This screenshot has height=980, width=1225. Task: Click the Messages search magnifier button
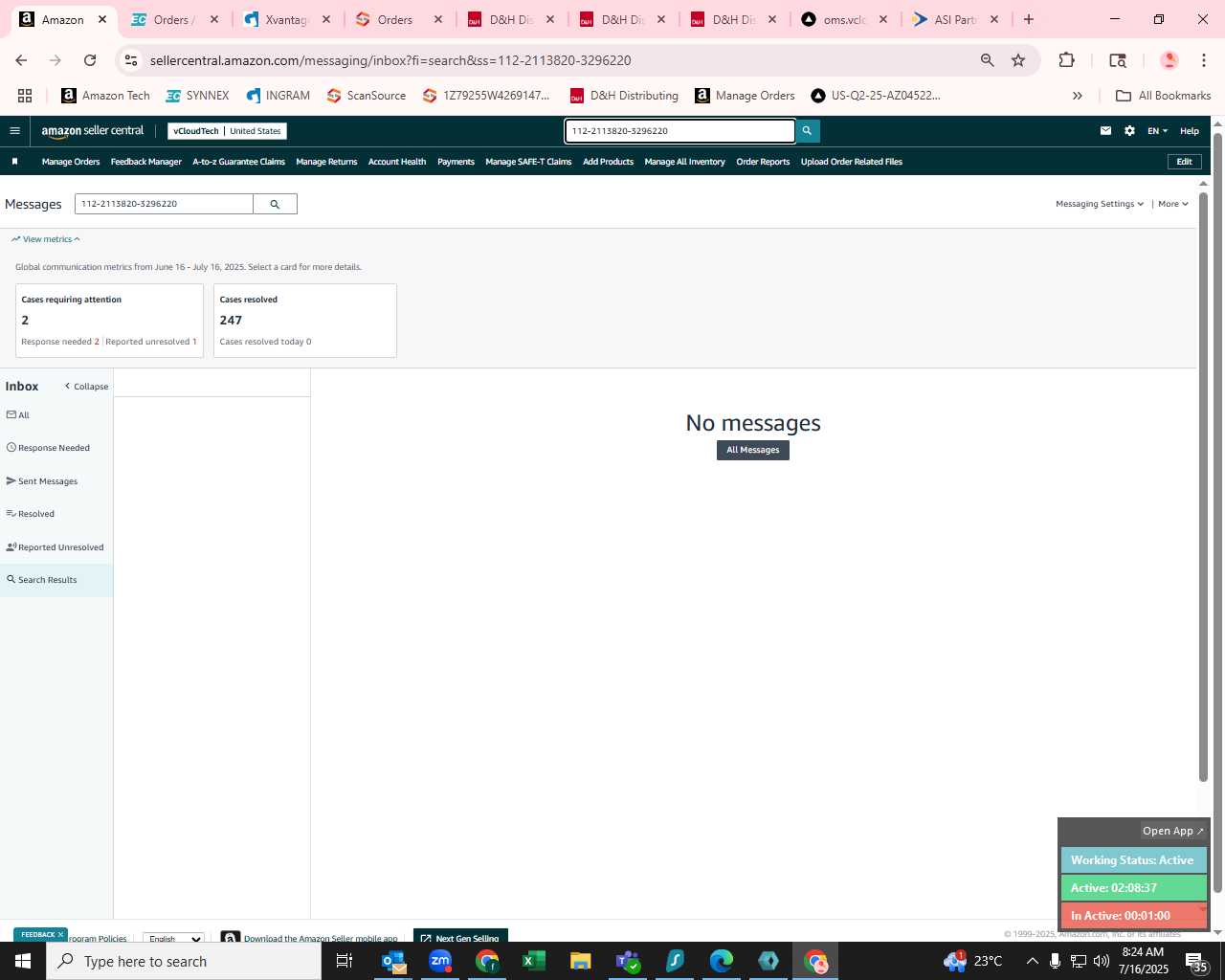(x=275, y=204)
